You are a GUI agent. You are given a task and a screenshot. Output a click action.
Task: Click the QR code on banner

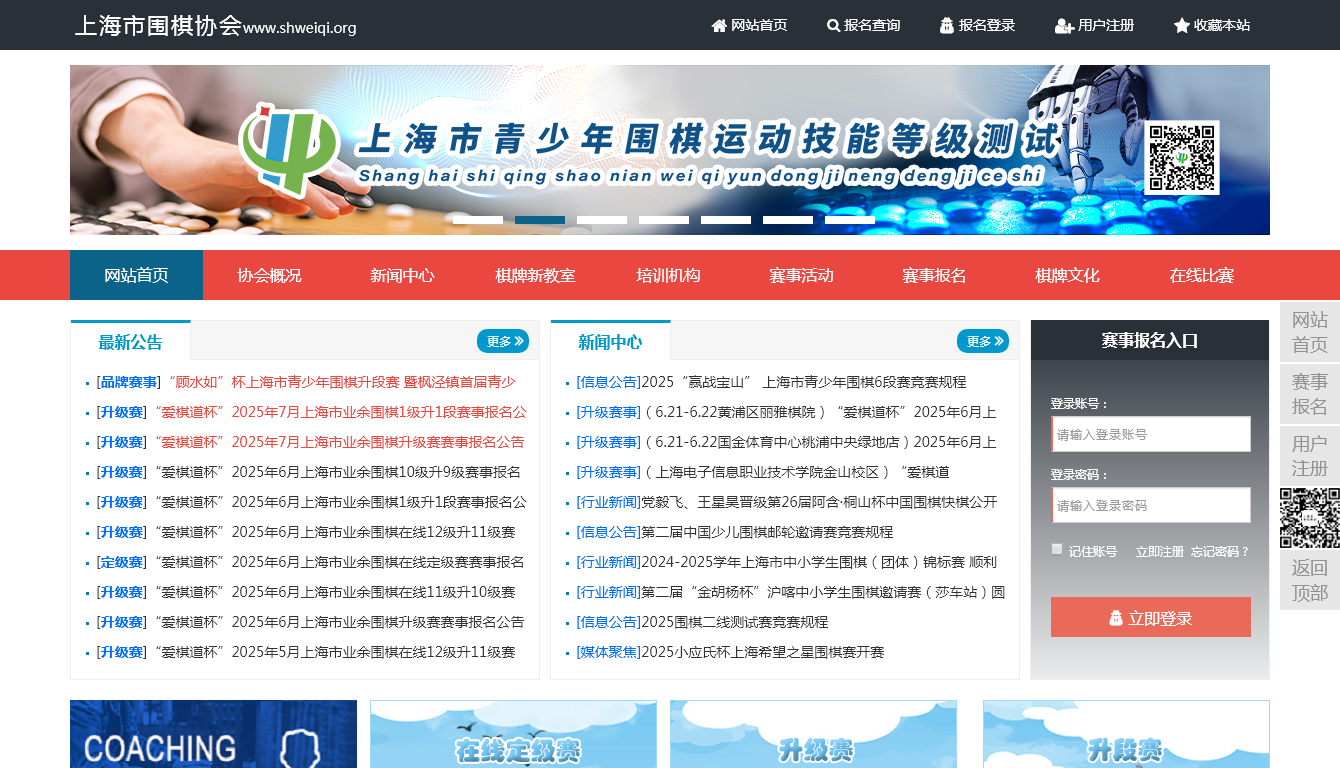(1182, 158)
